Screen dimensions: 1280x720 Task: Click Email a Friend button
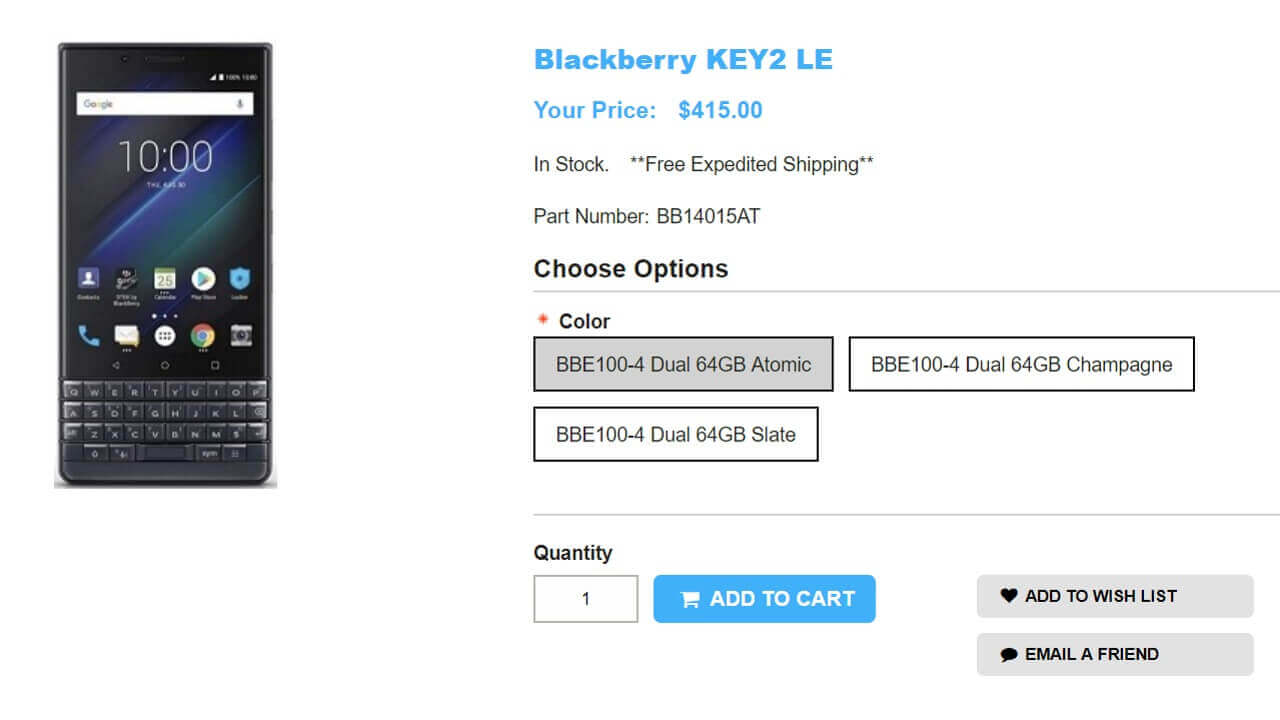1114,655
